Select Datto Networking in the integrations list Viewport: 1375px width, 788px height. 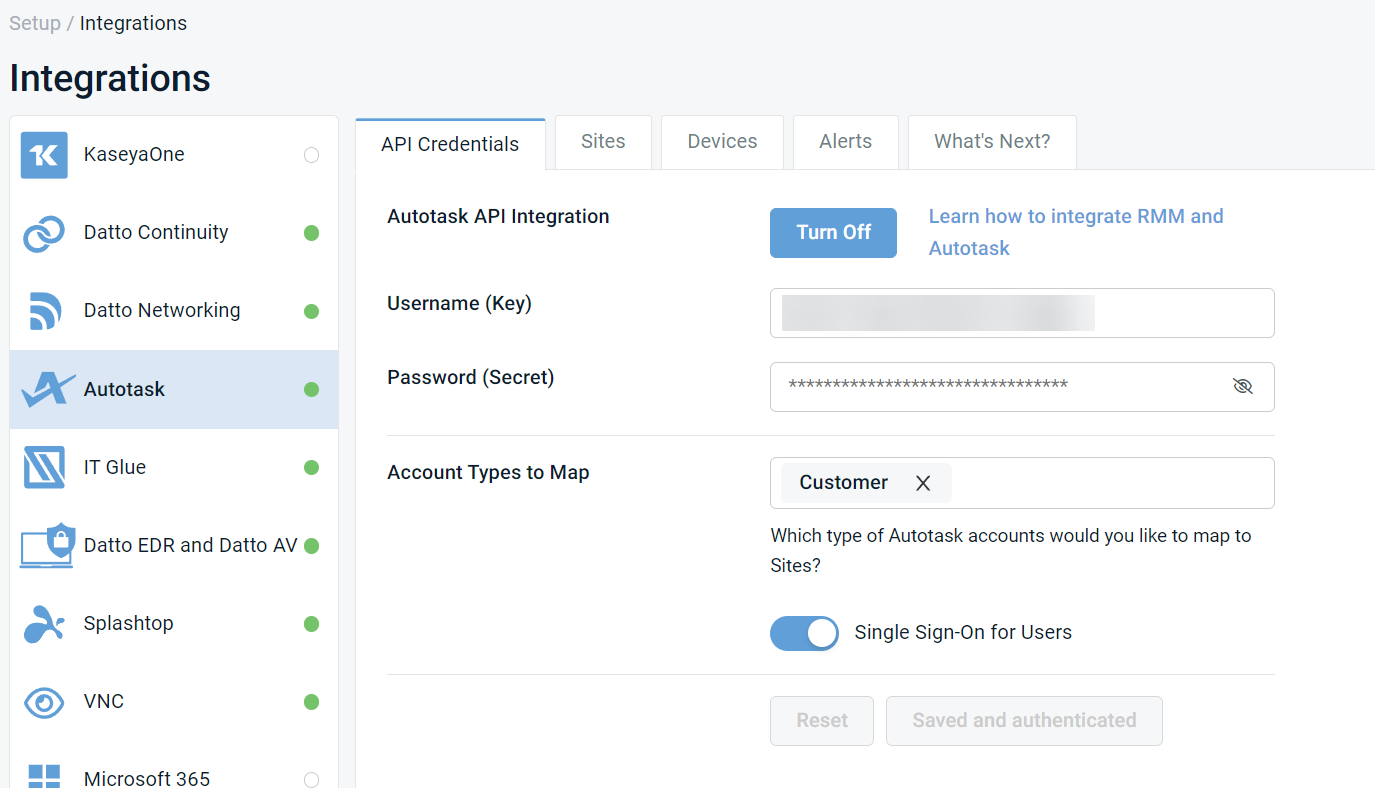[174, 311]
